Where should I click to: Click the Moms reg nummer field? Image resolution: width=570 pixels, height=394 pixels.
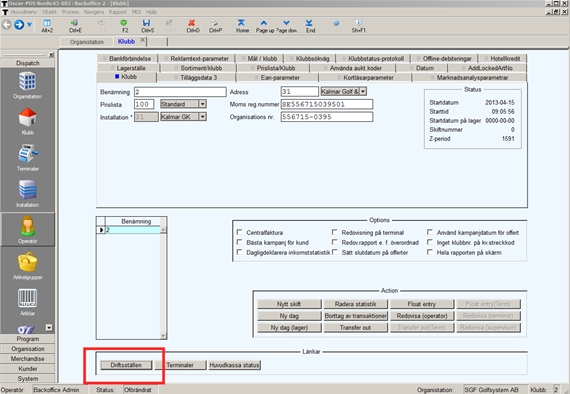pos(327,104)
